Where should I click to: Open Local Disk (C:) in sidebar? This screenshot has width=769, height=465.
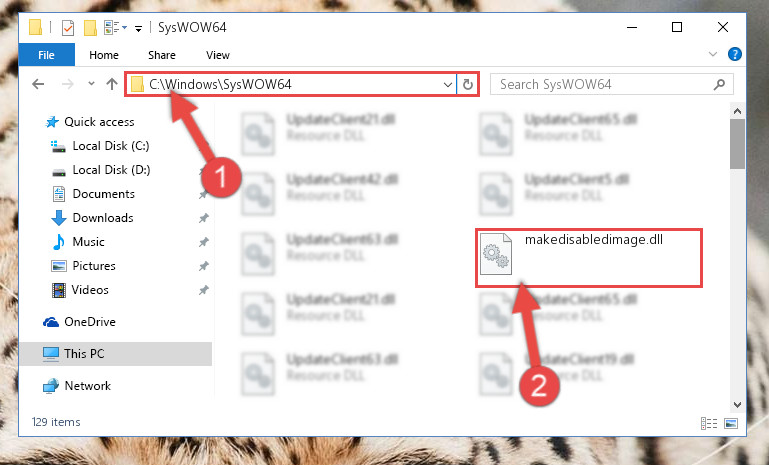pyautogui.click(x=111, y=146)
